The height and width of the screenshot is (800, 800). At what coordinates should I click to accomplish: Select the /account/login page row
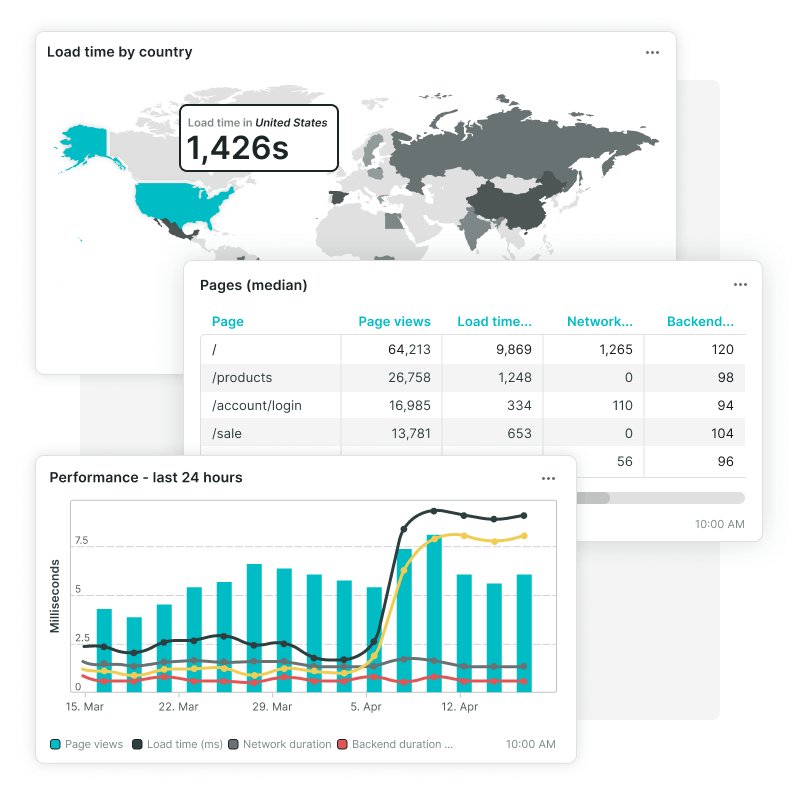[x=257, y=406]
